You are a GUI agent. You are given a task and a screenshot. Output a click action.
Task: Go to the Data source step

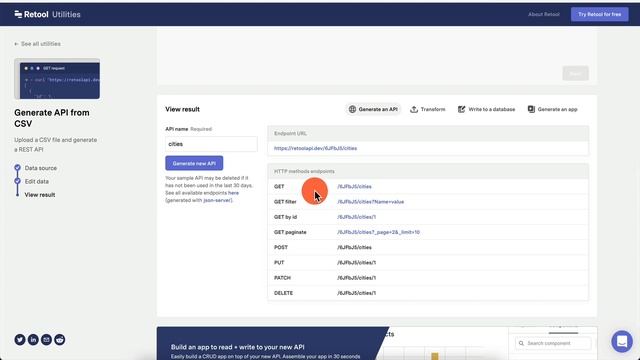[40, 168]
